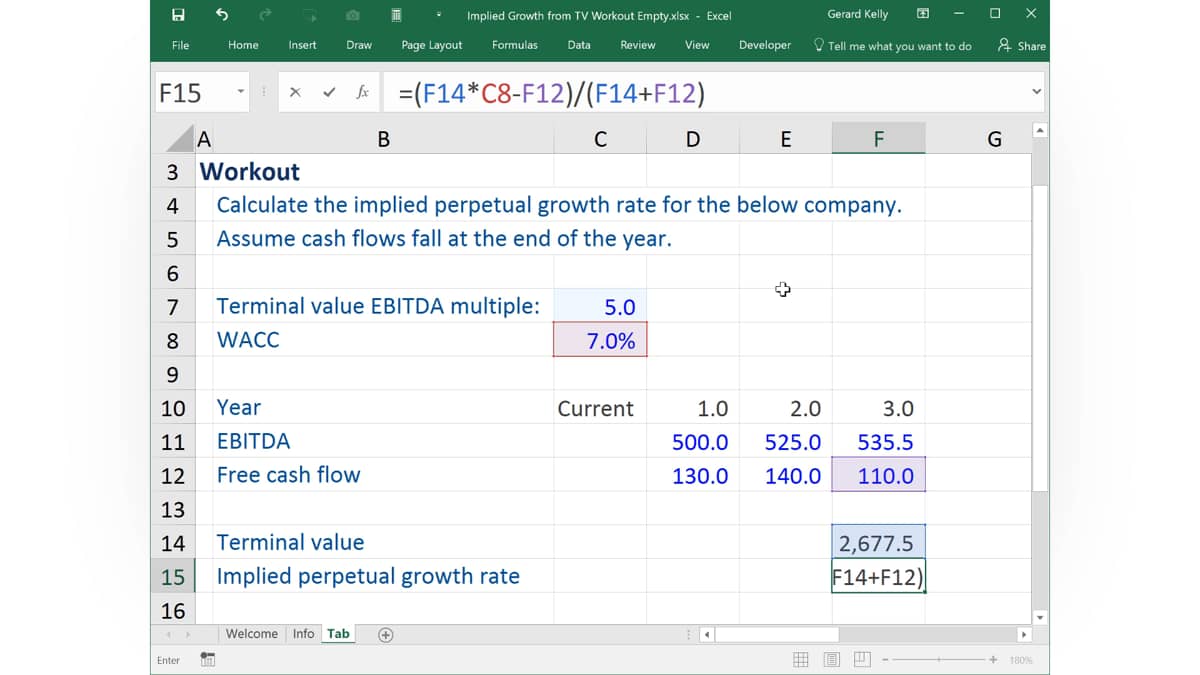Select free cash flow cell 130.0
The width and height of the screenshot is (1200, 675).
click(x=693, y=476)
